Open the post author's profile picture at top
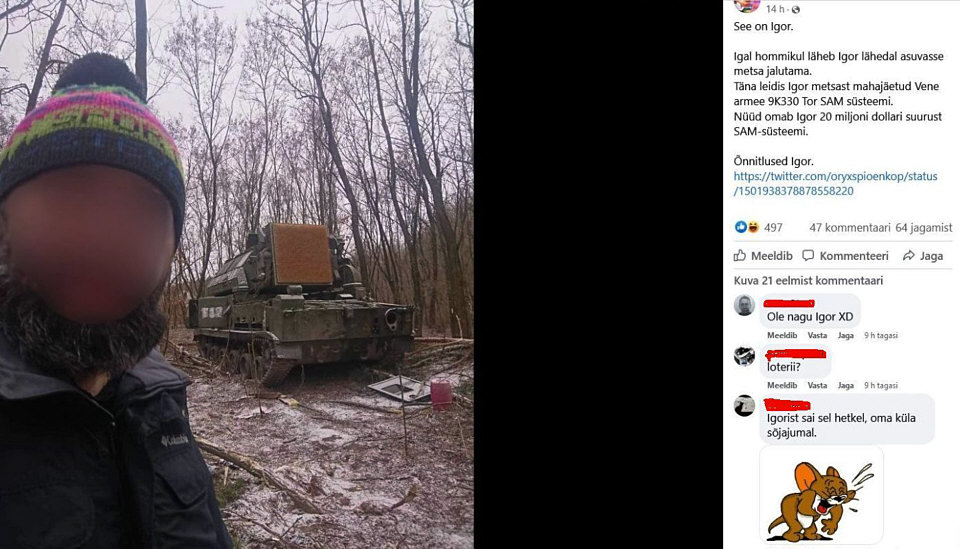The image size is (960, 549). (746, 6)
